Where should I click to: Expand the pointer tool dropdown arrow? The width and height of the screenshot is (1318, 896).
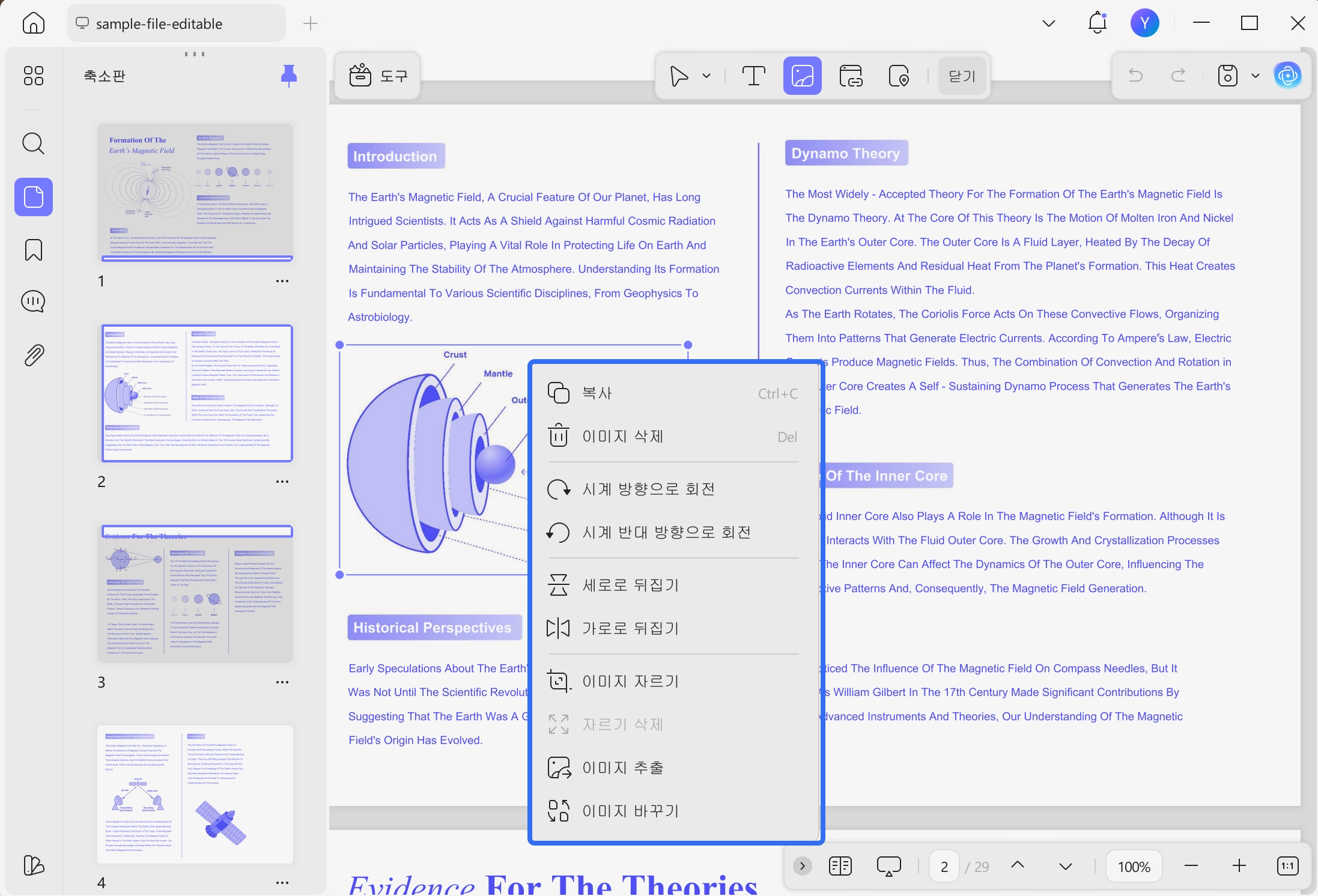(x=706, y=76)
